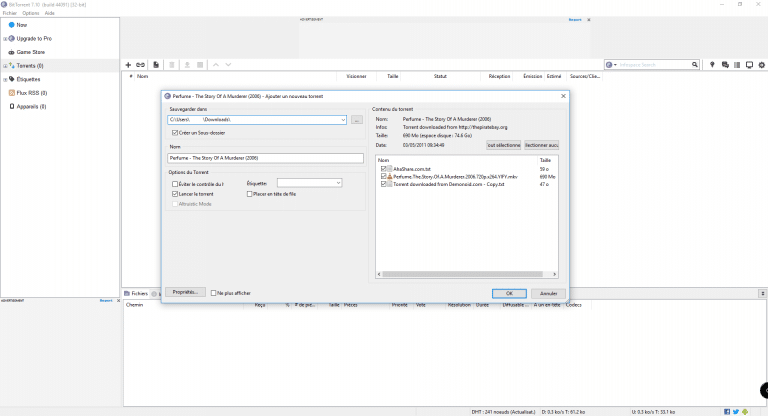The height and width of the screenshot is (416, 768).
Task: Click the lightbulb icon in the toolbar
Action: coord(712,65)
